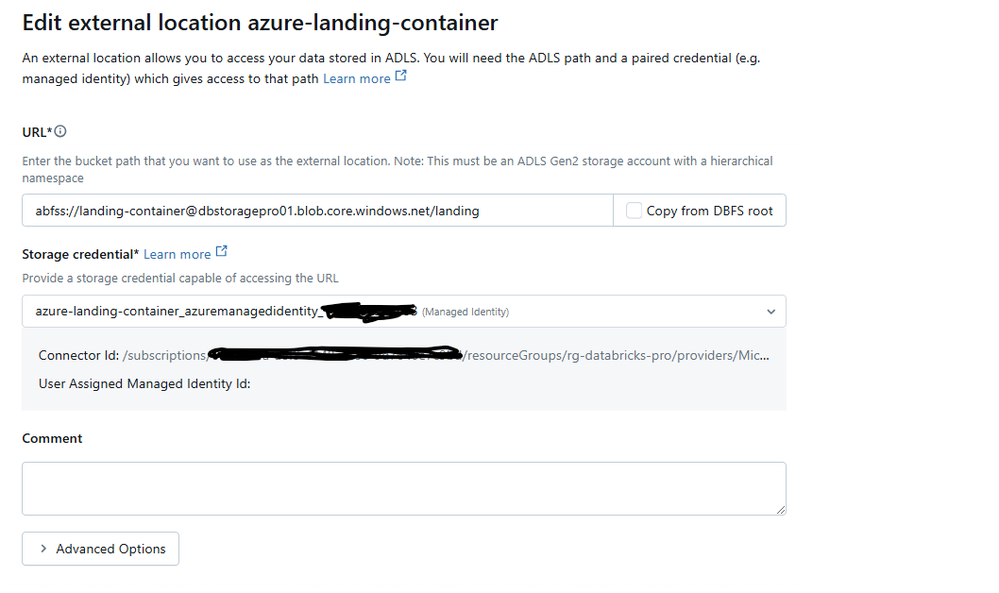Click external-link icon beside Storage credential Learn more
The width and height of the screenshot is (999, 593).
tap(221, 252)
